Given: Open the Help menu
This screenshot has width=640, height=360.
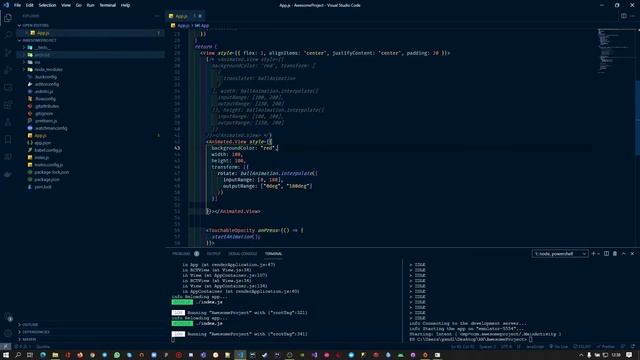Looking at the screenshot, I should point(126,5).
